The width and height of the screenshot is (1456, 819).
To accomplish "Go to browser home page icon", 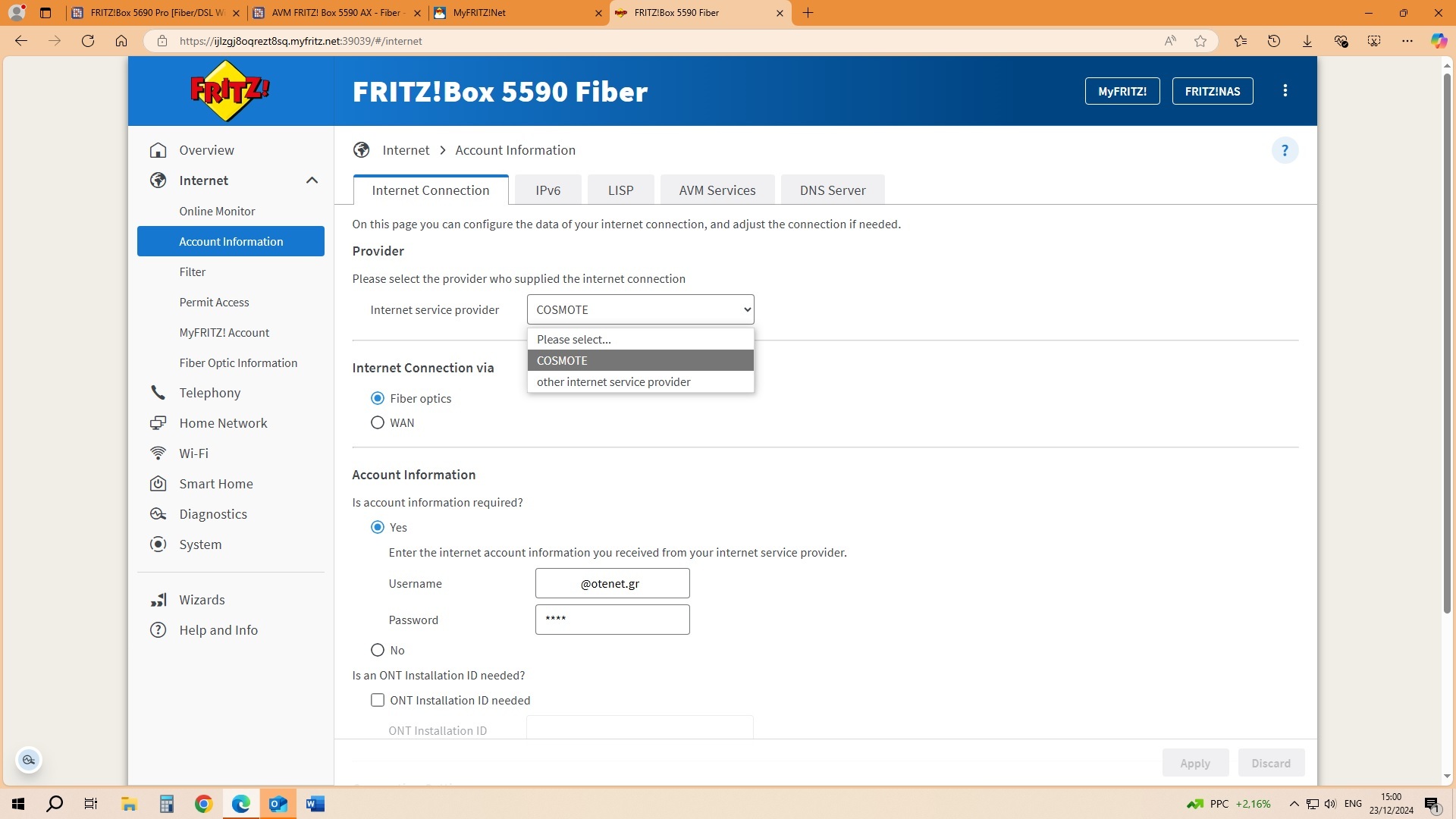I will (121, 41).
